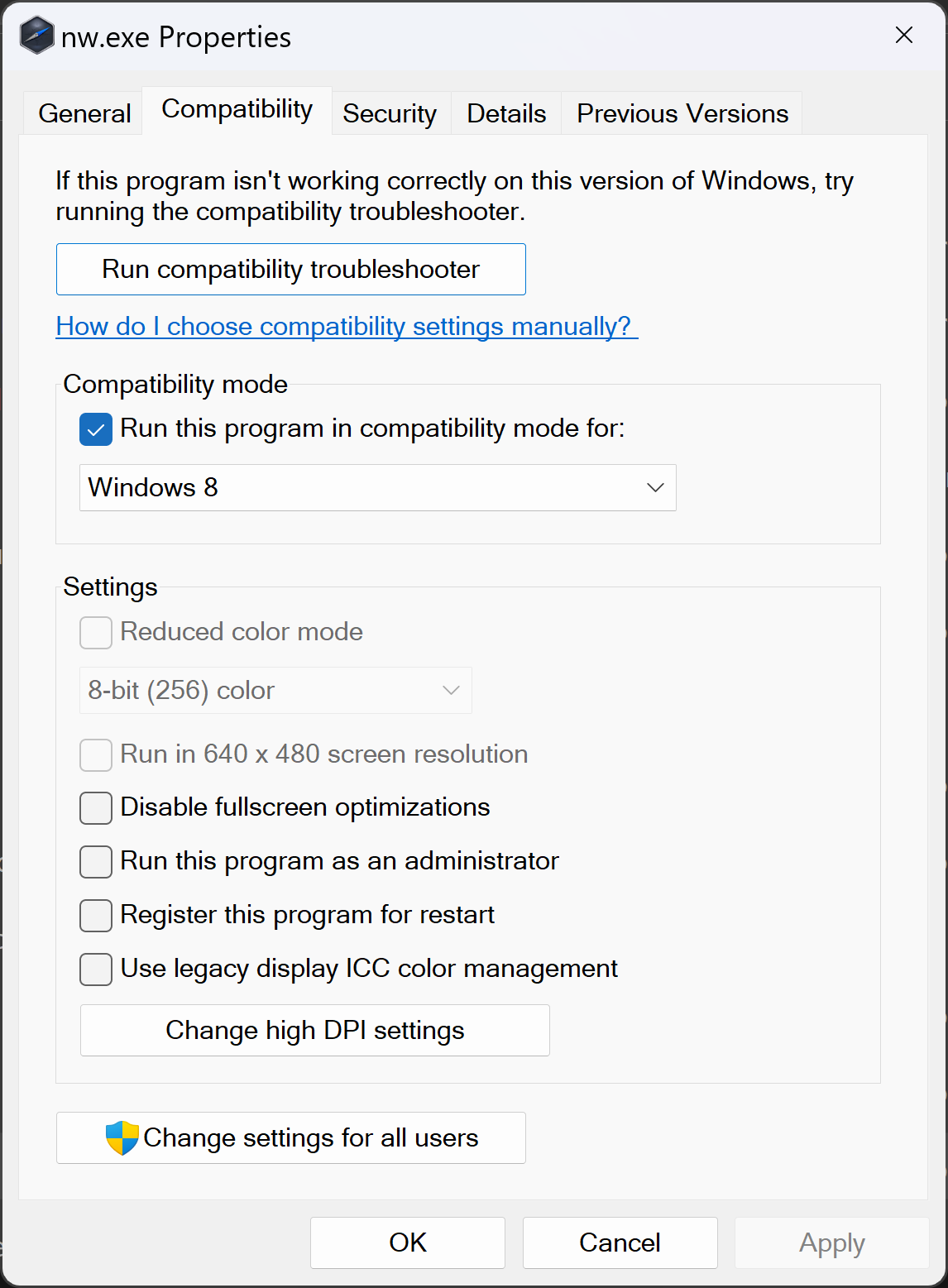948x1288 pixels.
Task: Cancel the properties dialog
Action: coord(620,1243)
